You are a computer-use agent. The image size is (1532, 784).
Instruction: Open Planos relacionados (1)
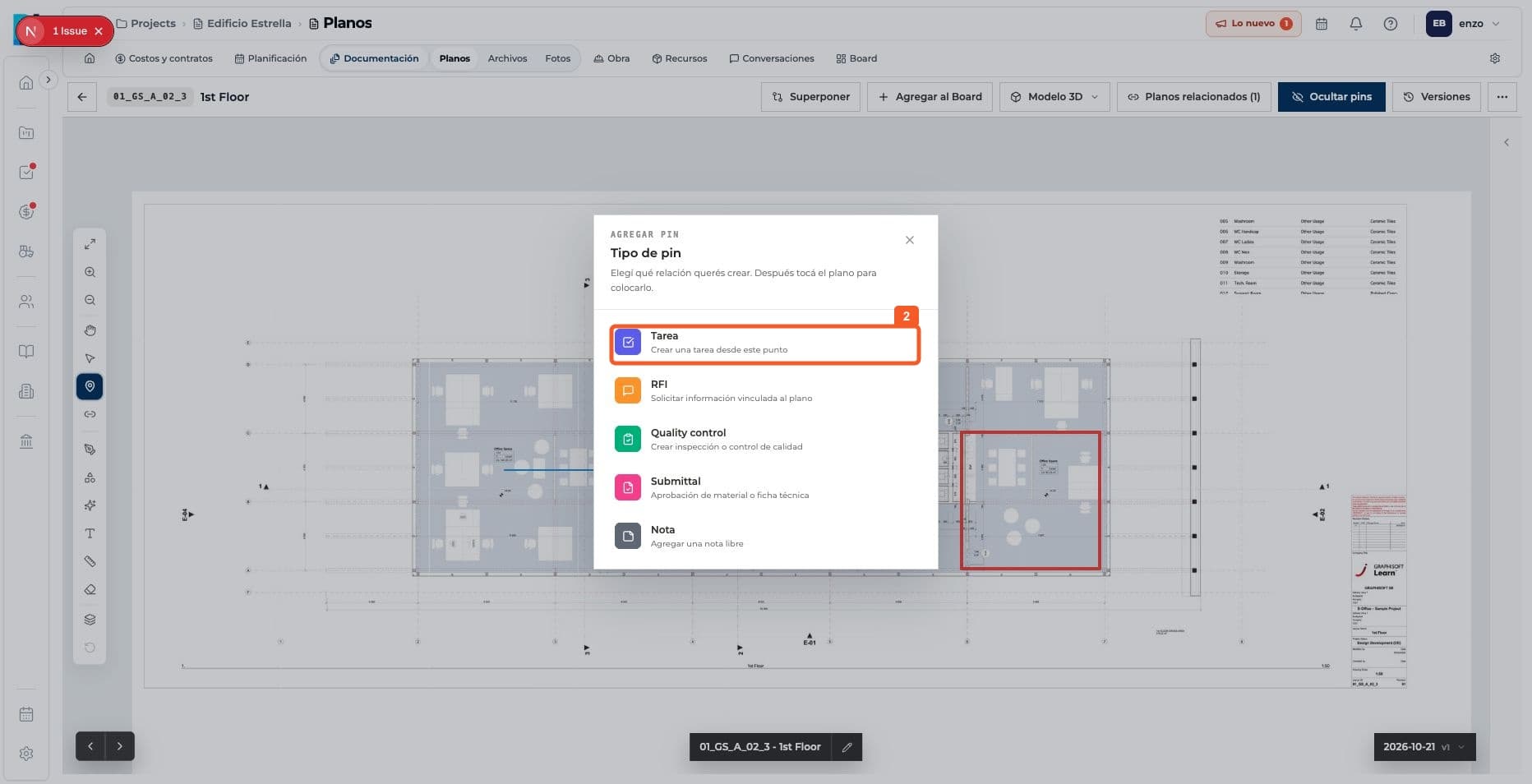(1193, 97)
